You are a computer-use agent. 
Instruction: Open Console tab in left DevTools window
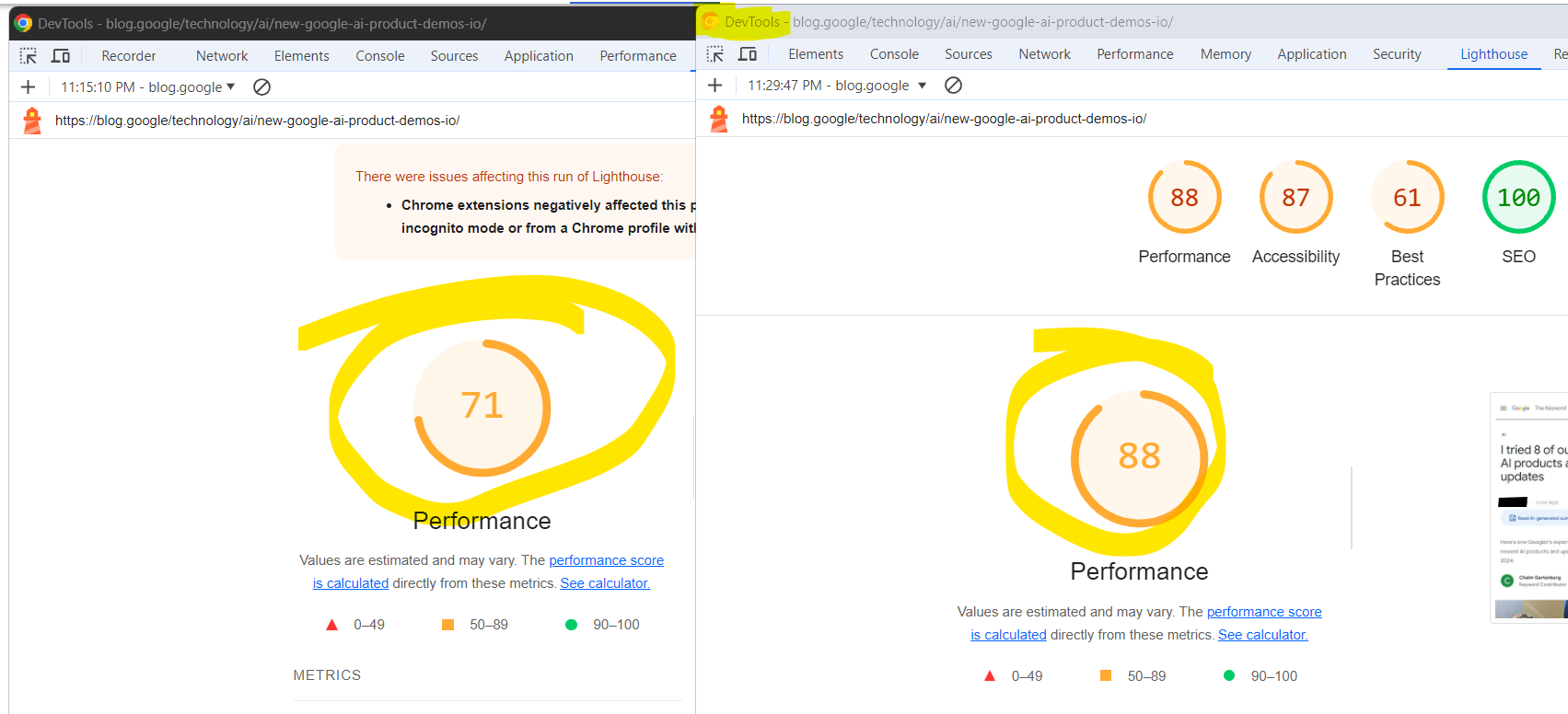pos(380,56)
